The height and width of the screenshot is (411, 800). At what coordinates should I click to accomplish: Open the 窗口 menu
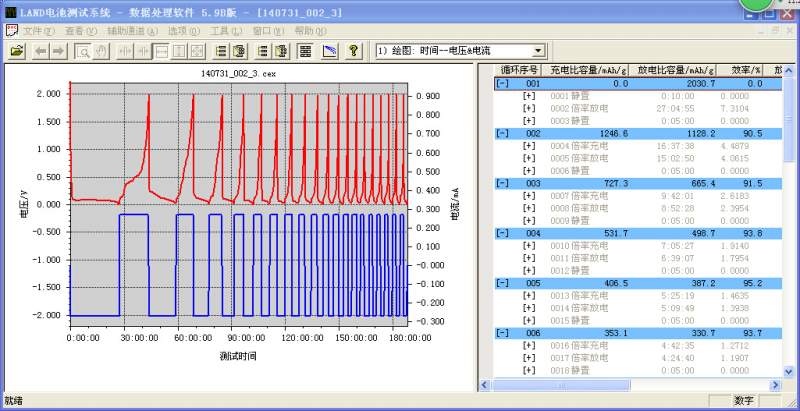[268, 31]
